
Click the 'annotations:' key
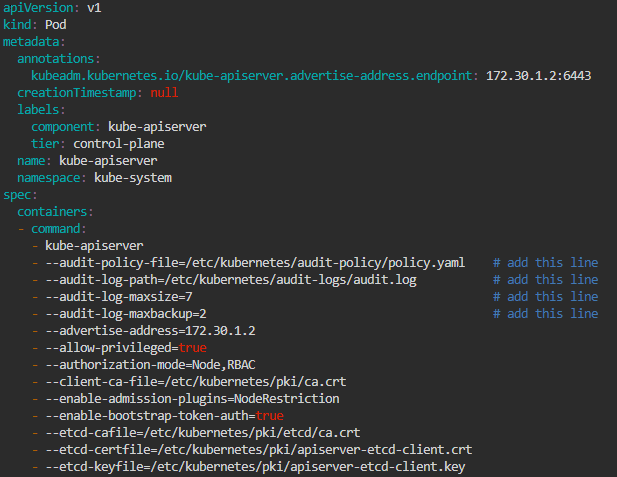click(x=59, y=59)
